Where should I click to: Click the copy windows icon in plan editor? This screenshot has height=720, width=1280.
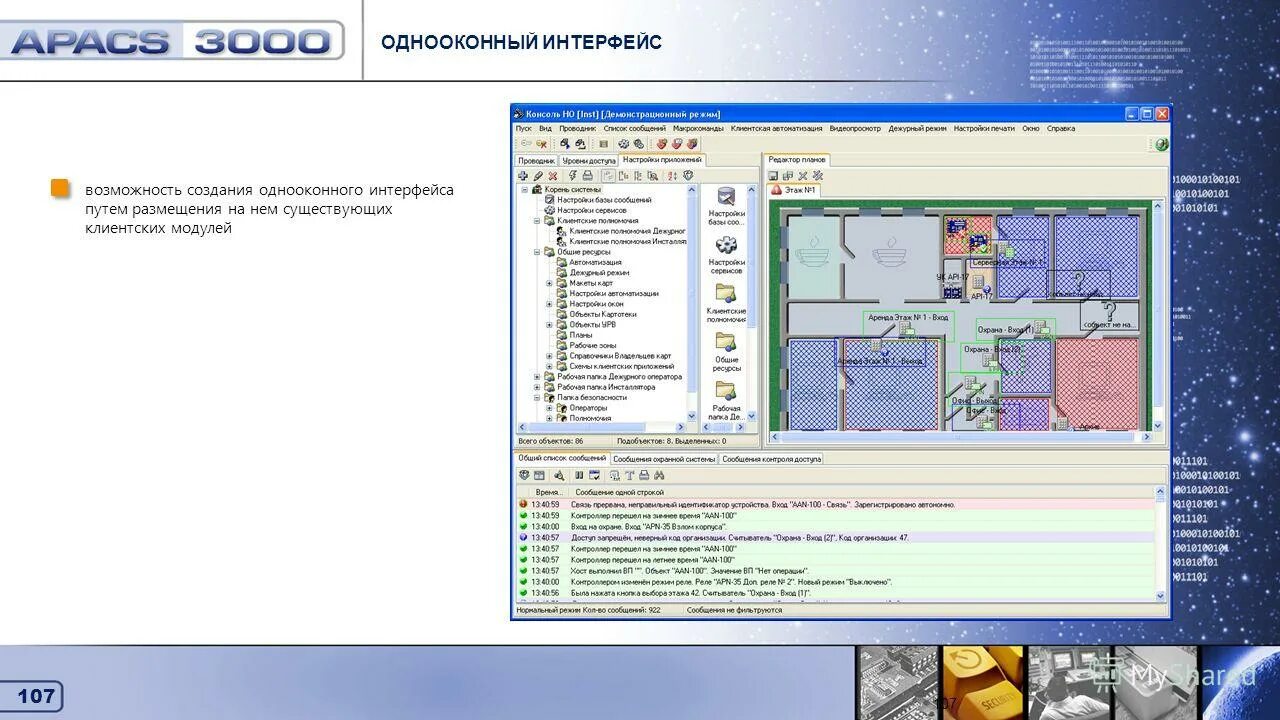[788, 175]
